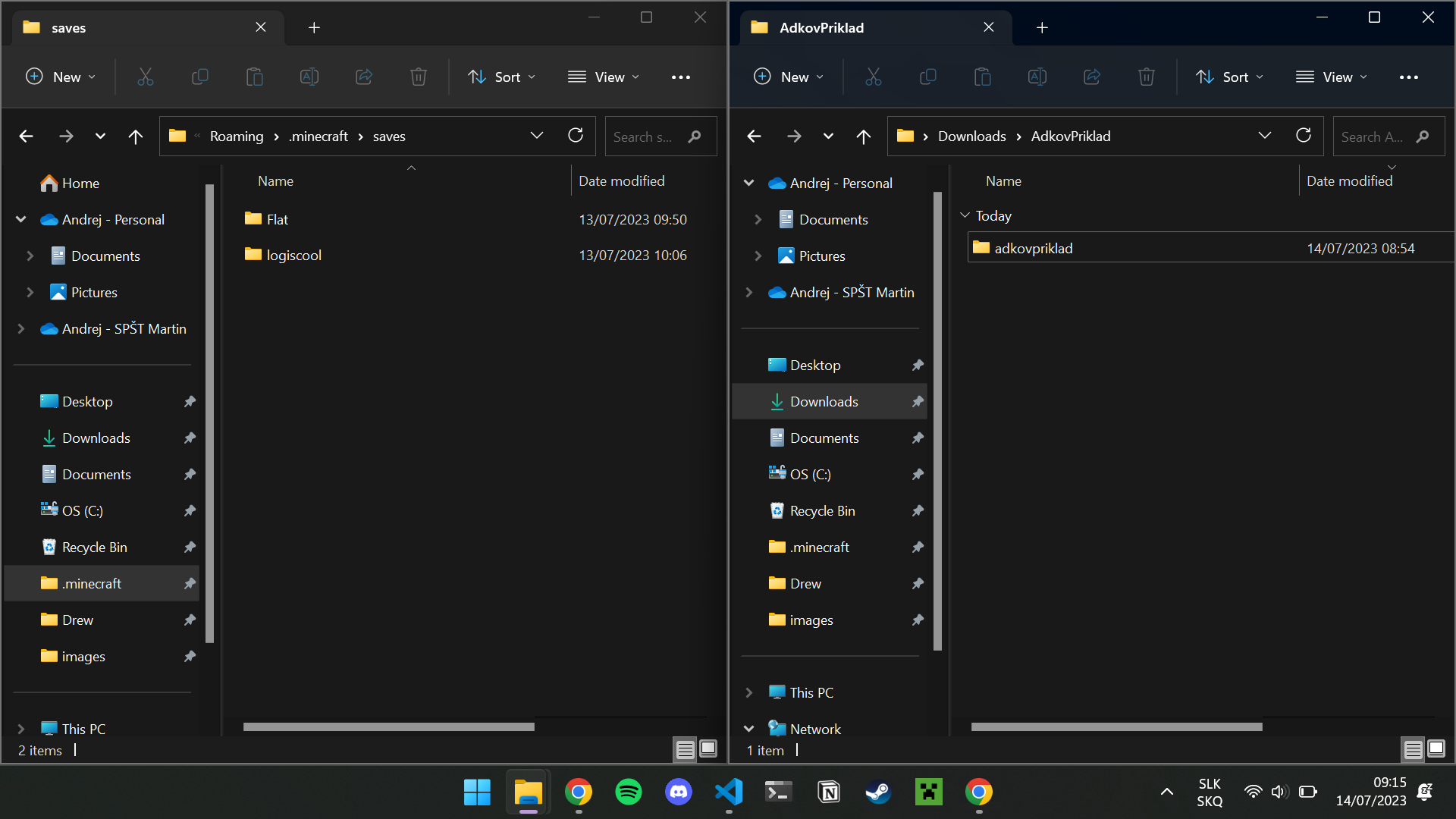Click Delete trash icon in saves window
The height and width of the screenshot is (819, 1456).
click(419, 77)
